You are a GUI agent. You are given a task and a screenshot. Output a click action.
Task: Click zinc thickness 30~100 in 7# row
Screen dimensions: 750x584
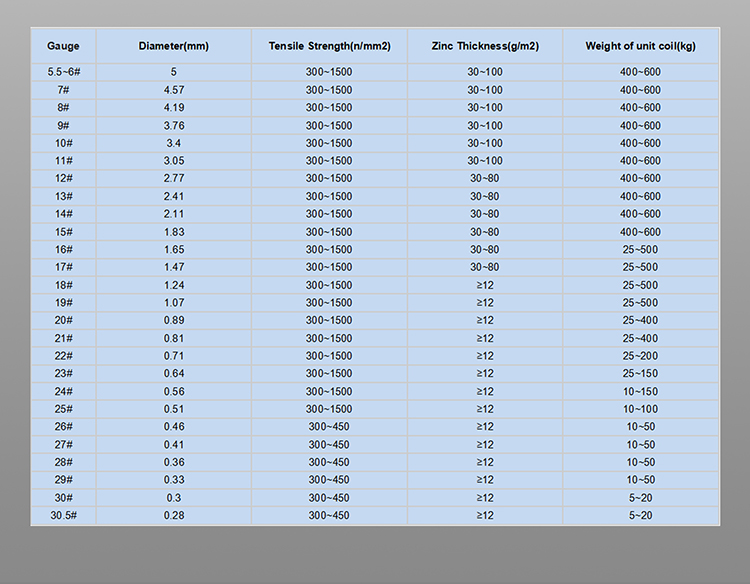[x=485, y=90]
